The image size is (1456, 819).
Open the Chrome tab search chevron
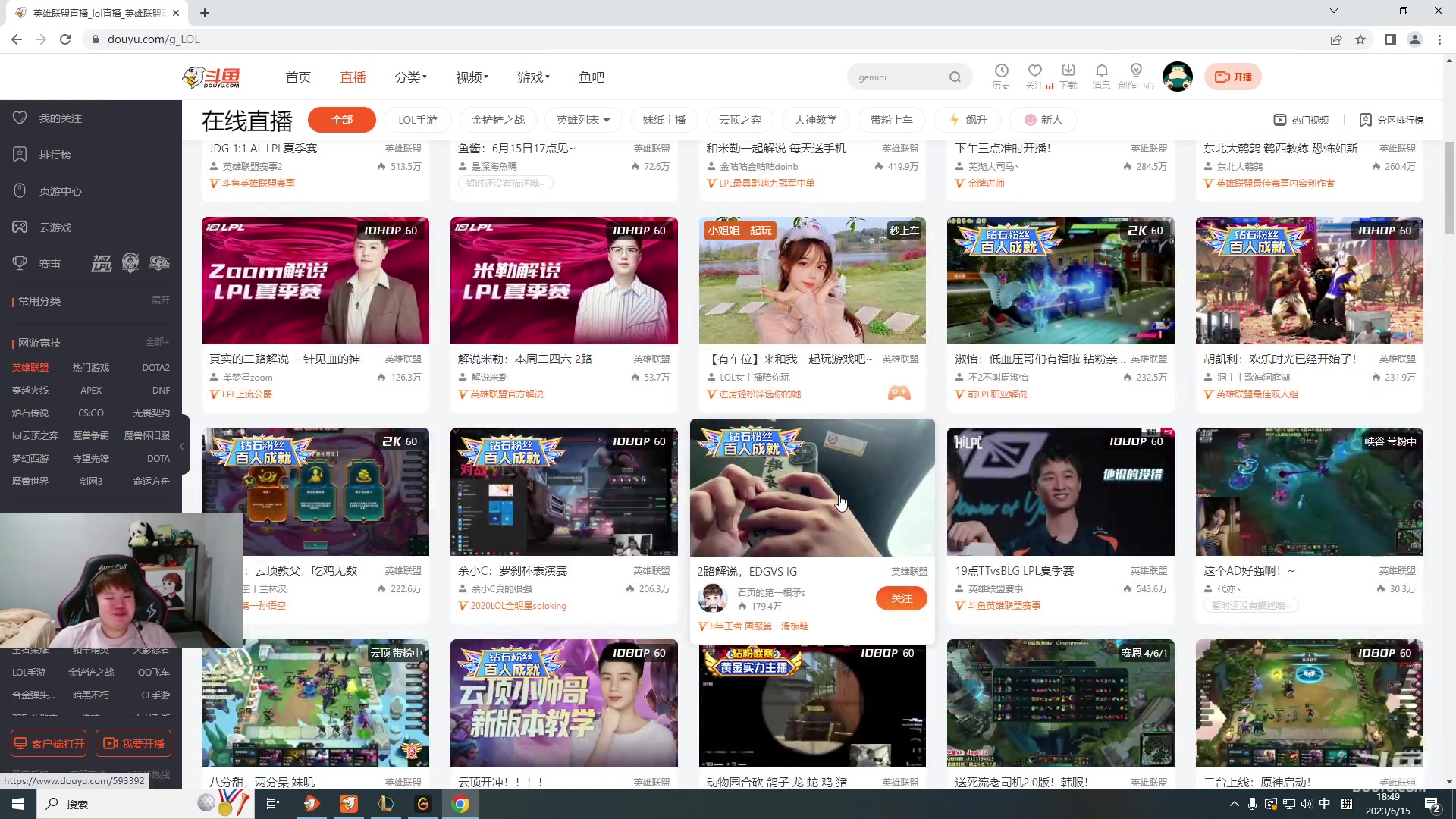1333,11
